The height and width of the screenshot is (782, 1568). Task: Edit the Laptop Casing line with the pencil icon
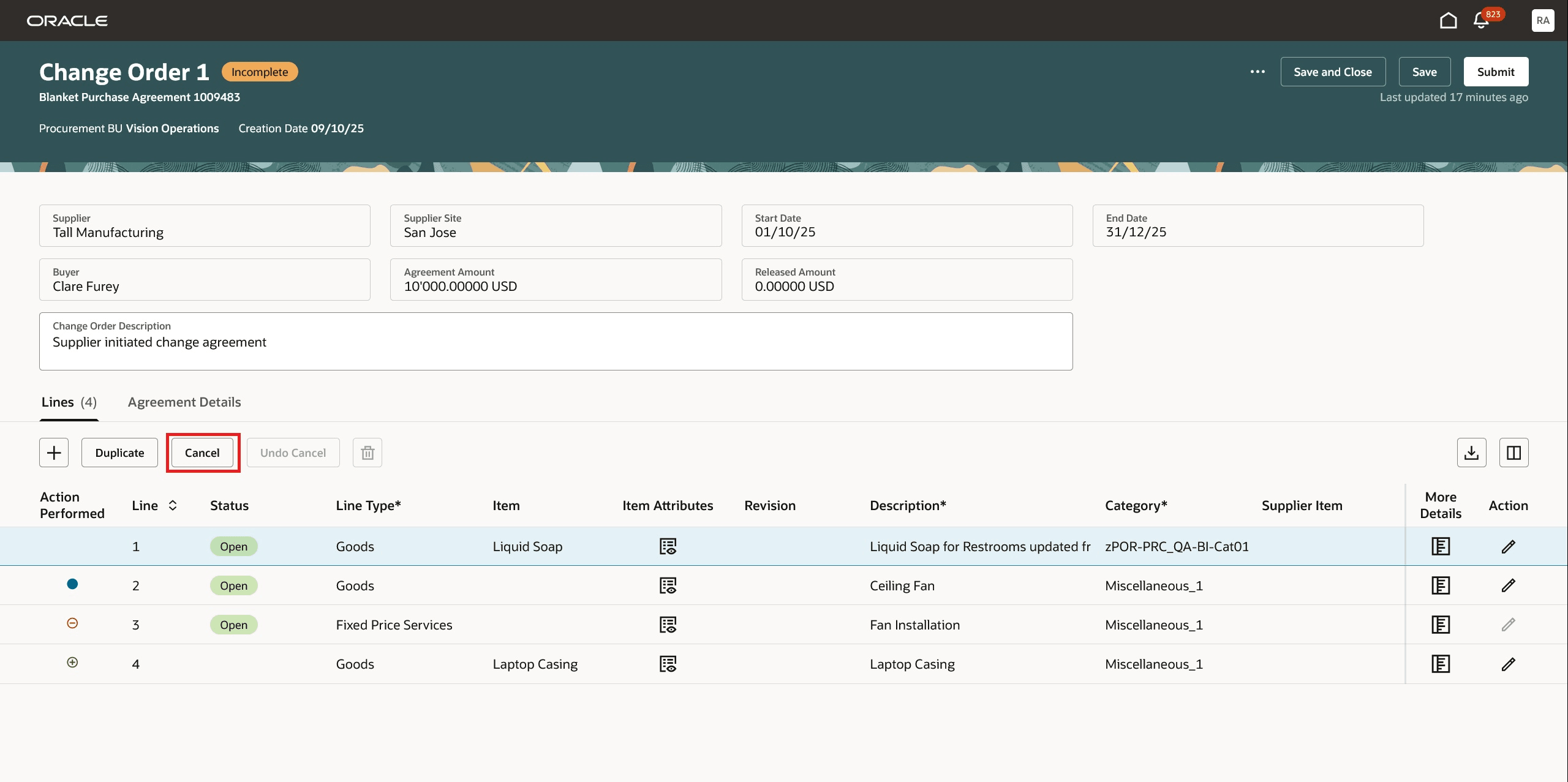(x=1509, y=663)
